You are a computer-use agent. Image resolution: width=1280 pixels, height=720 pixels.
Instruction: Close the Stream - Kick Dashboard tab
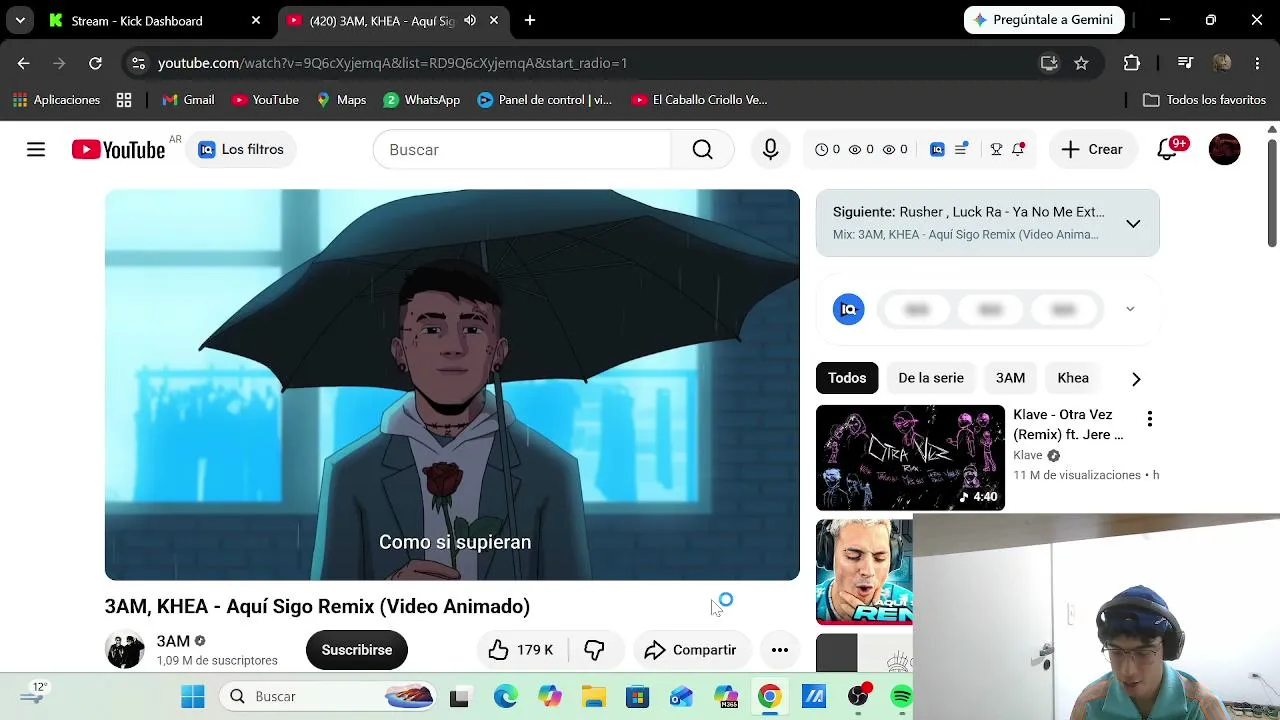tap(256, 20)
